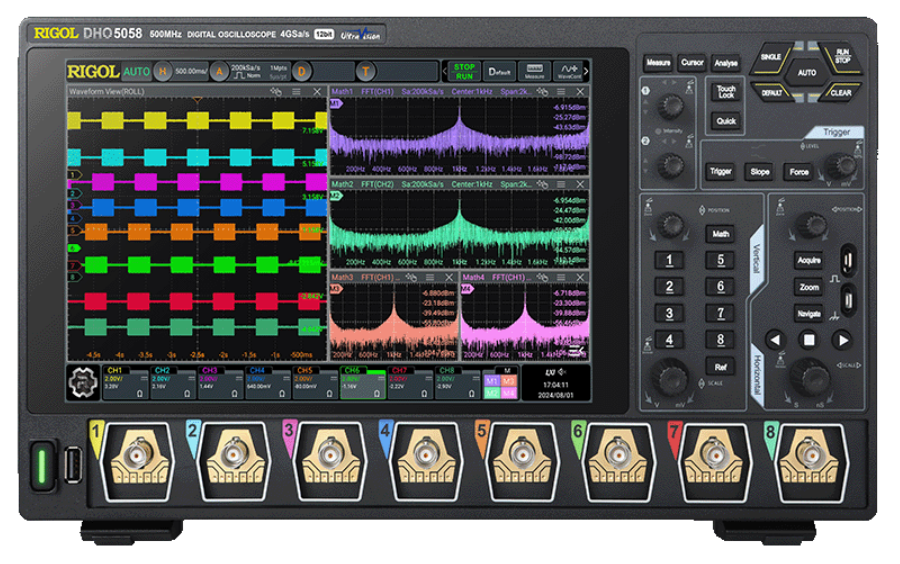Screen dimensions: 900x564
Task: Open the Waveform View panel hamburger menu
Action: (x=296, y=92)
